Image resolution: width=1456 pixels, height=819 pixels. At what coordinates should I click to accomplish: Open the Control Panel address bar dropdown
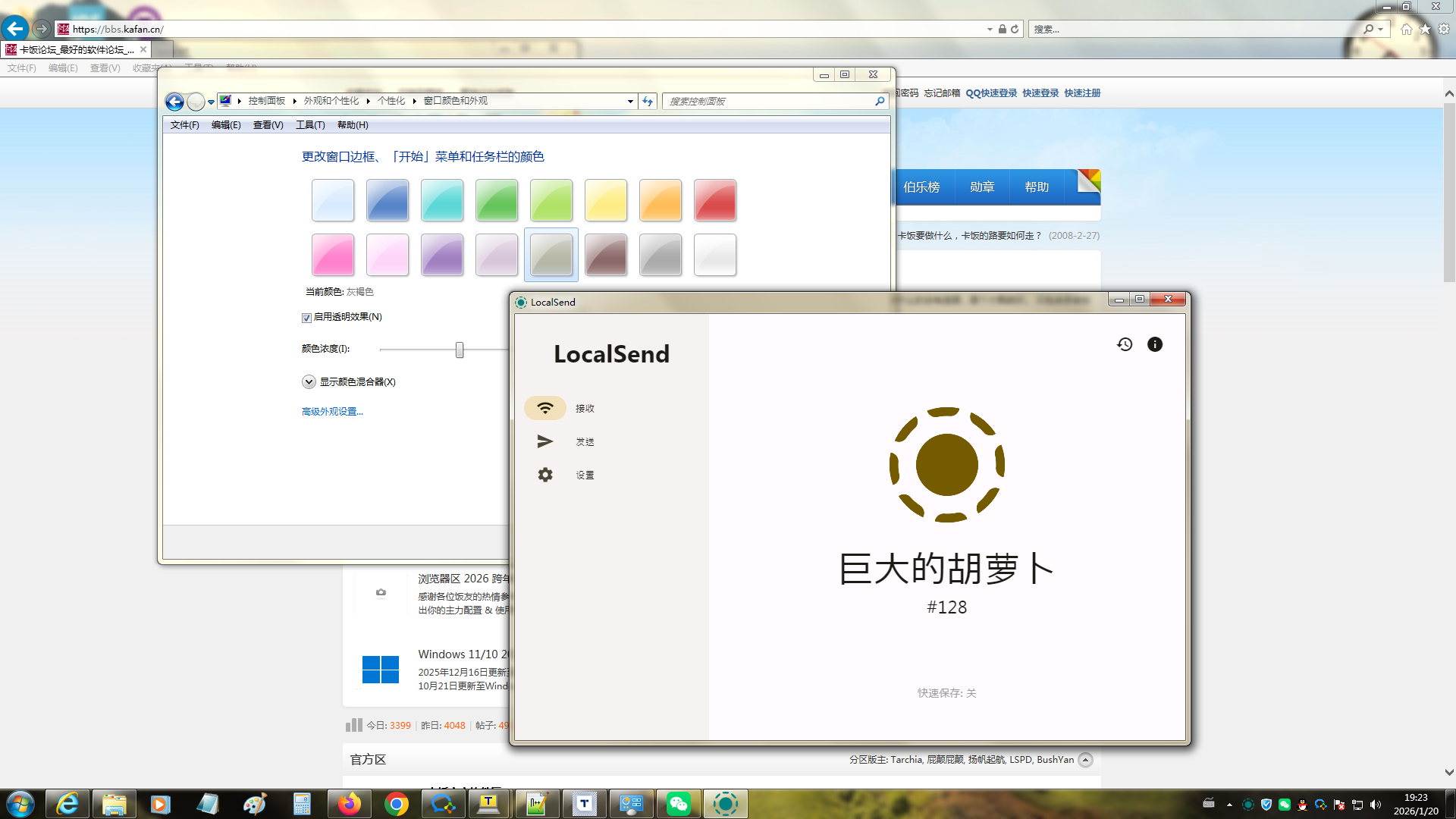click(x=630, y=101)
